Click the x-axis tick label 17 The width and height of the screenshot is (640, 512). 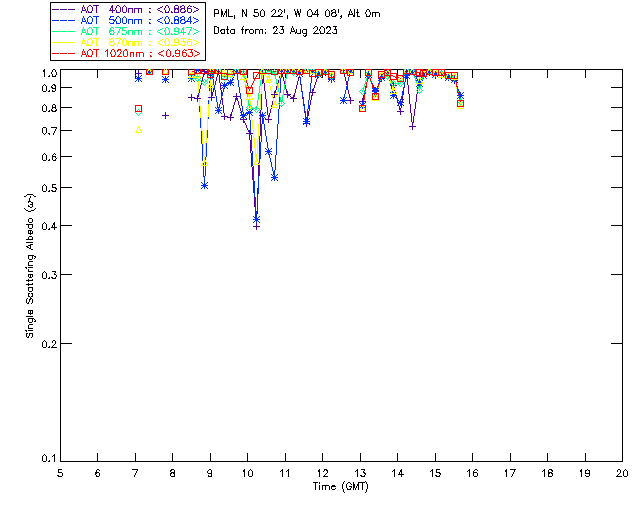510,473
